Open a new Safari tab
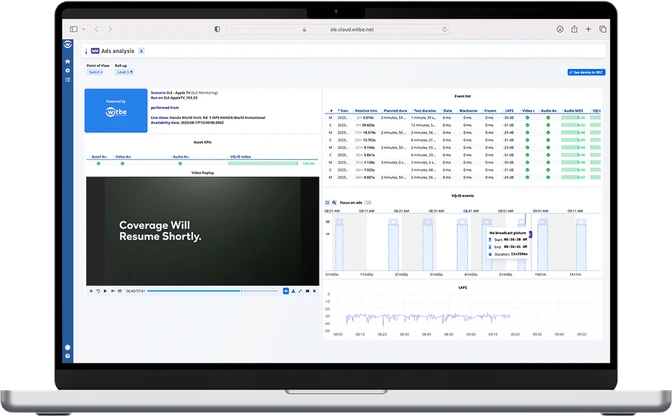 click(x=588, y=29)
